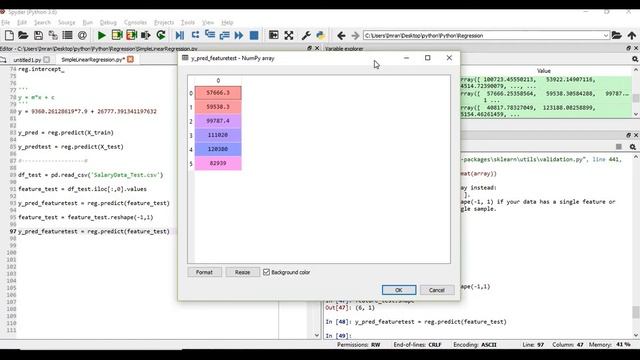Open the PYTHONPATH manager python icon
Viewport: 640px width, 360px height.
pyautogui.click(x=321, y=36)
